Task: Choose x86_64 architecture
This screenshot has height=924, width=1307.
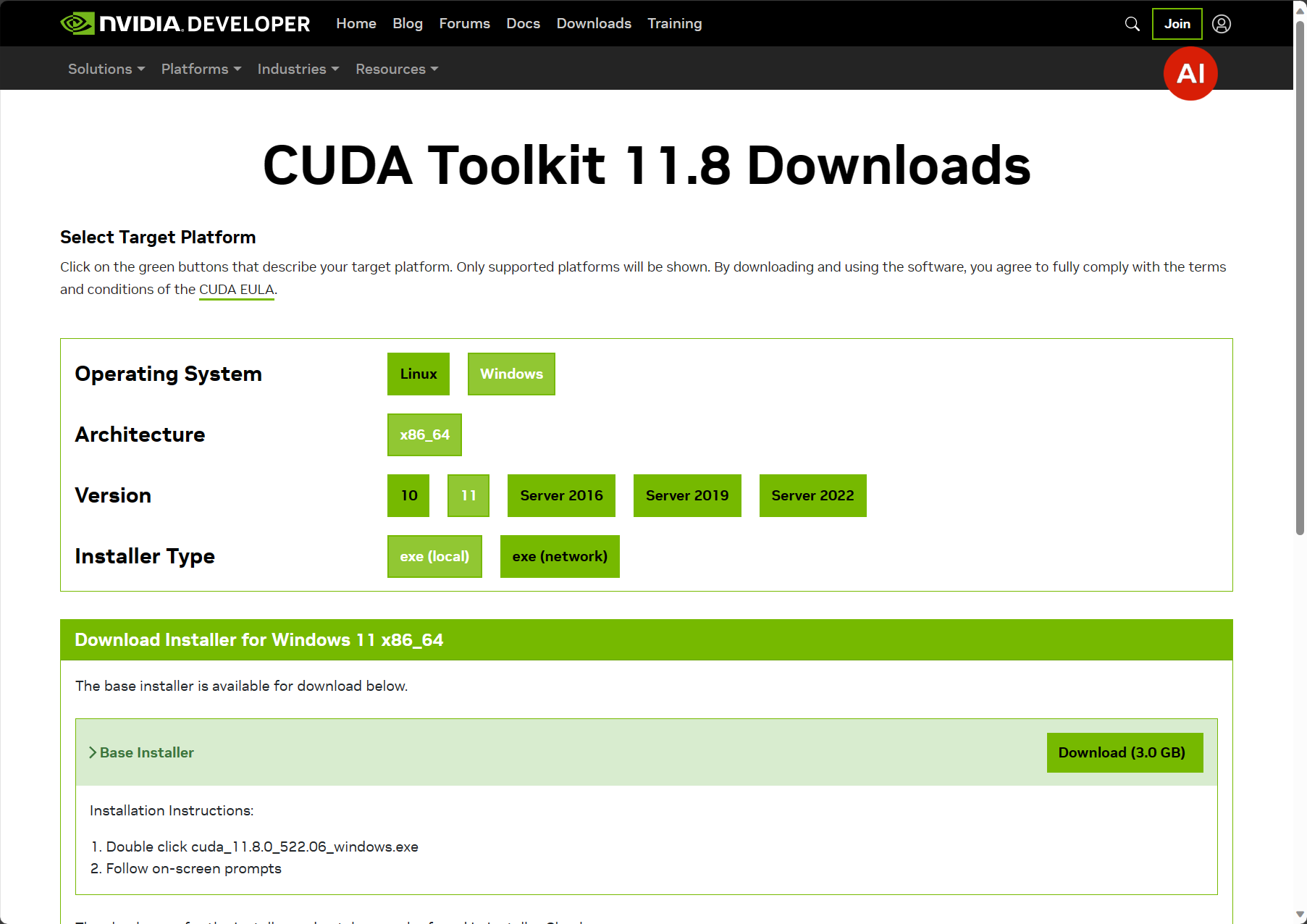Action: pyautogui.click(x=424, y=434)
